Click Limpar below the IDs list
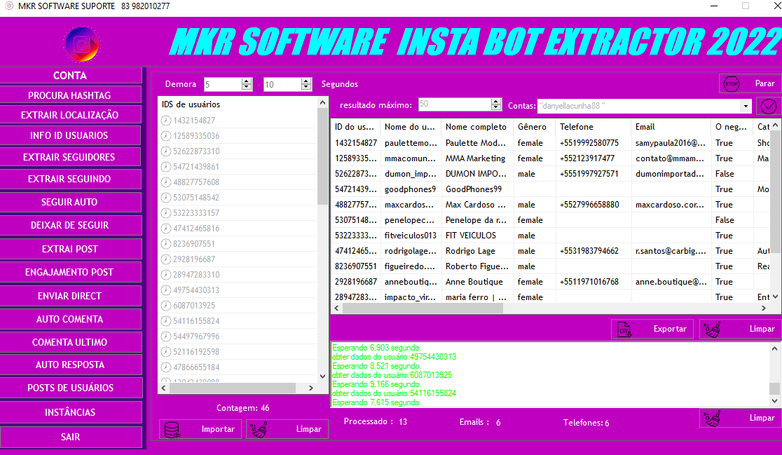Image resolution: width=782 pixels, height=455 pixels. [287, 430]
